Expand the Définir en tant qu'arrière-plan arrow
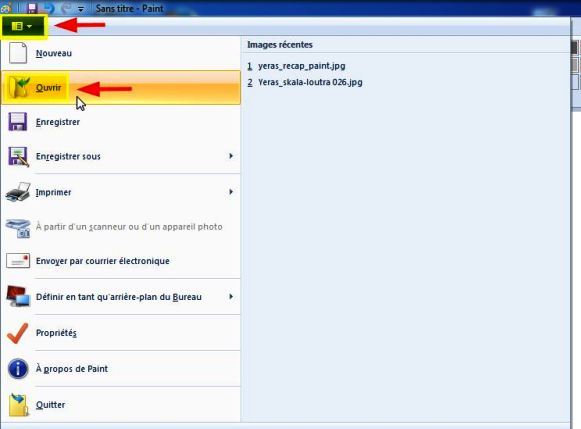581x429 pixels. point(231,296)
